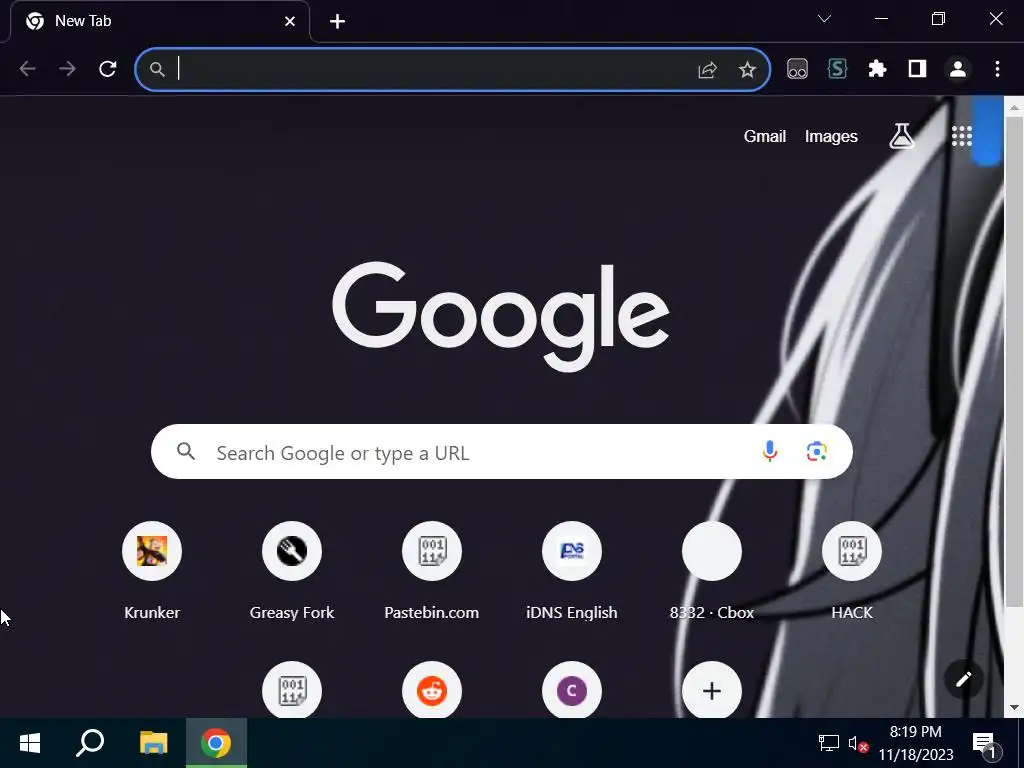Click the browser back arrow
1024x768 pixels.
(x=27, y=69)
